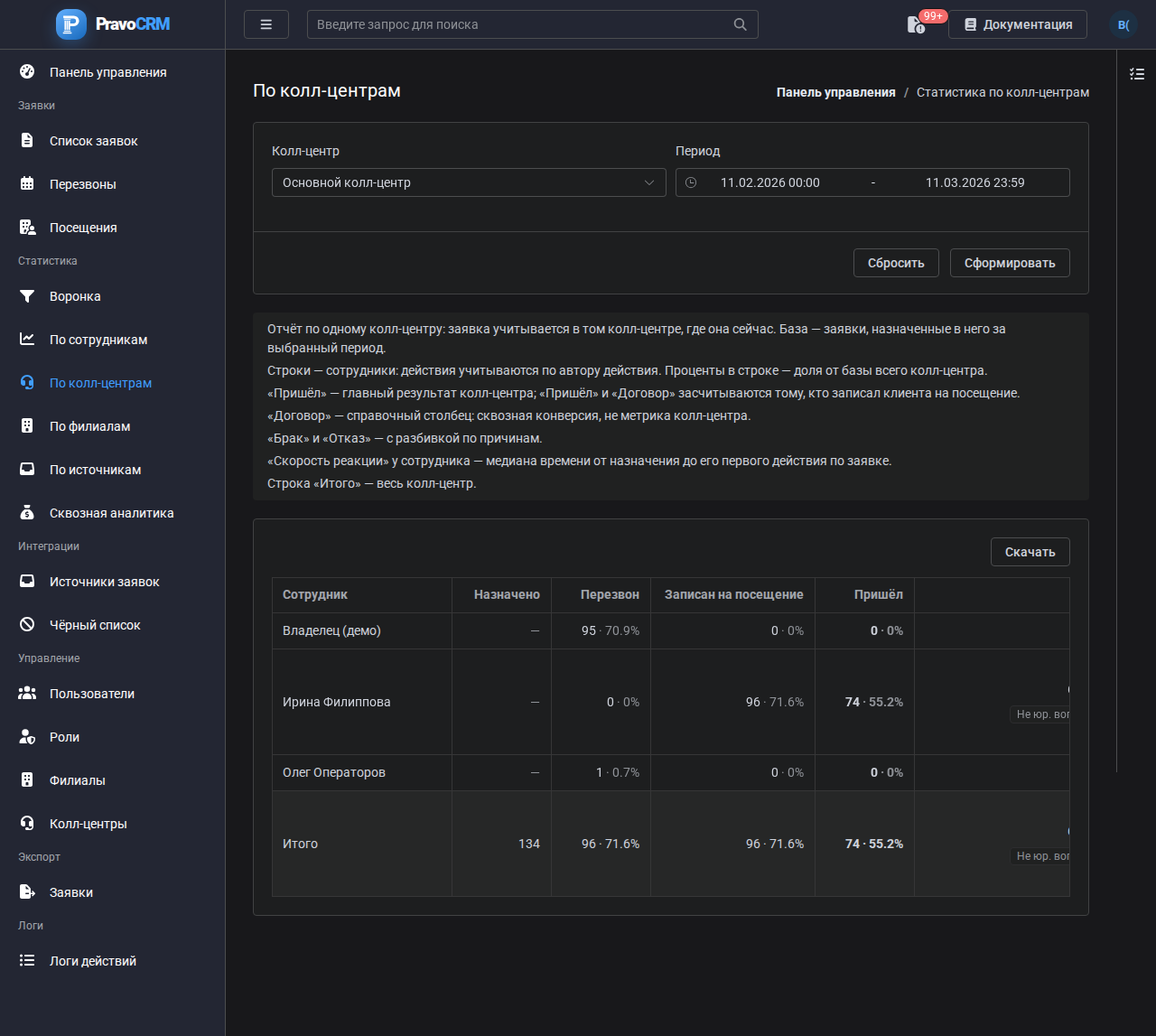
Task: Click the ban icon beside Чёрный список
Action: [x=27, y=625]
